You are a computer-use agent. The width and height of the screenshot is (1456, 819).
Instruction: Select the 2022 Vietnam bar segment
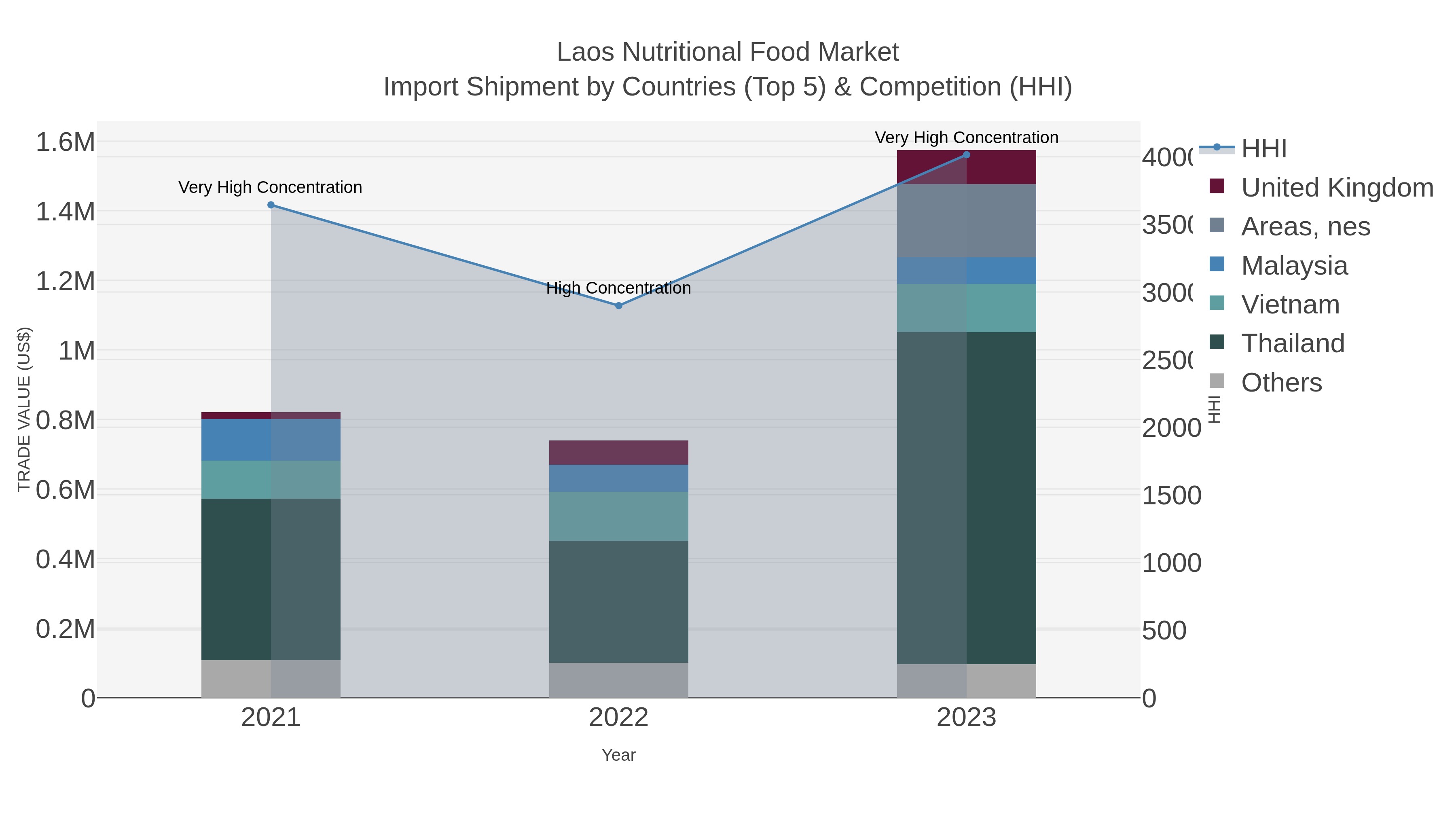[x=618, y=516]
